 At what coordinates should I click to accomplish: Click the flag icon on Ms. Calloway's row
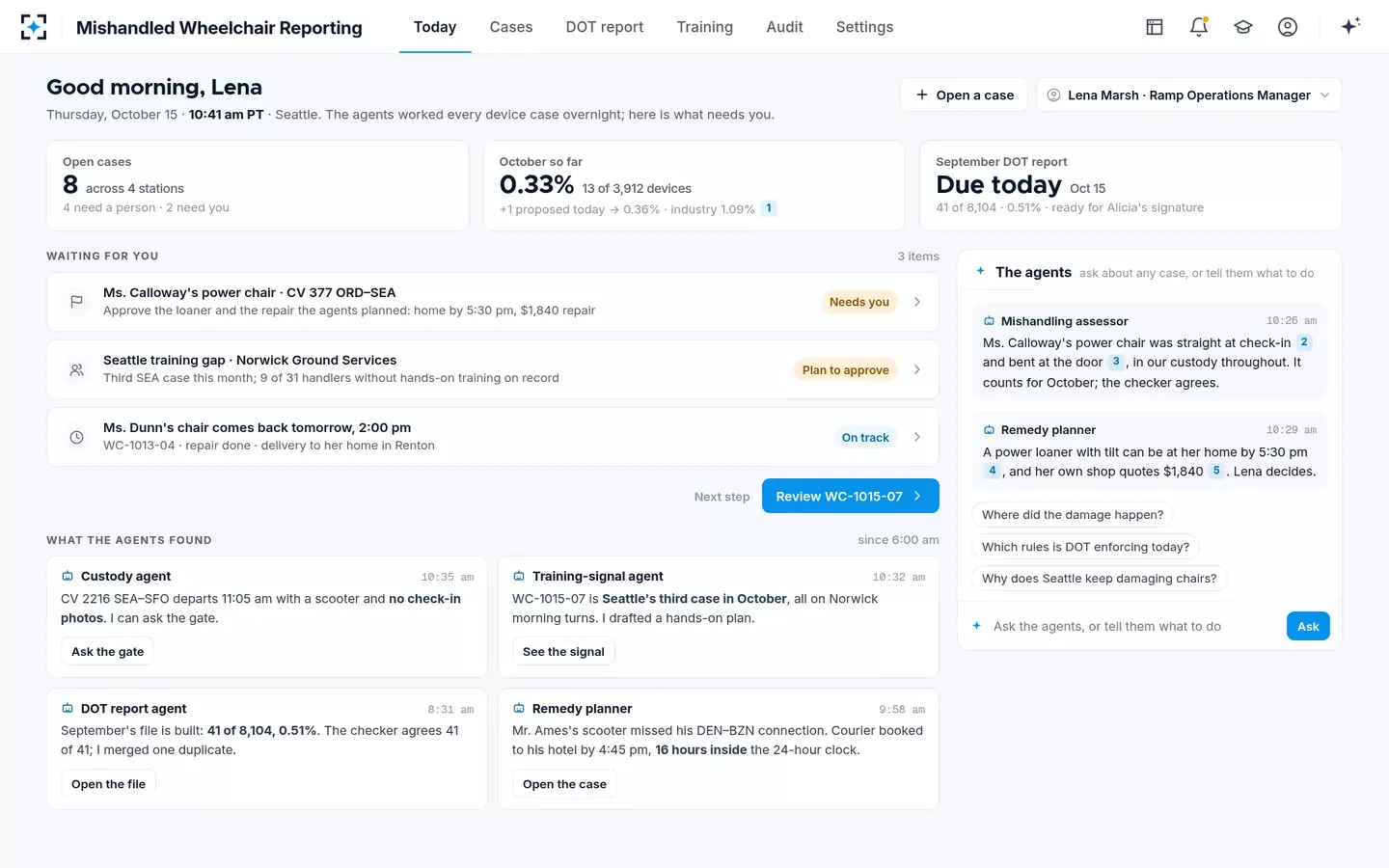[x=76, y=302]
